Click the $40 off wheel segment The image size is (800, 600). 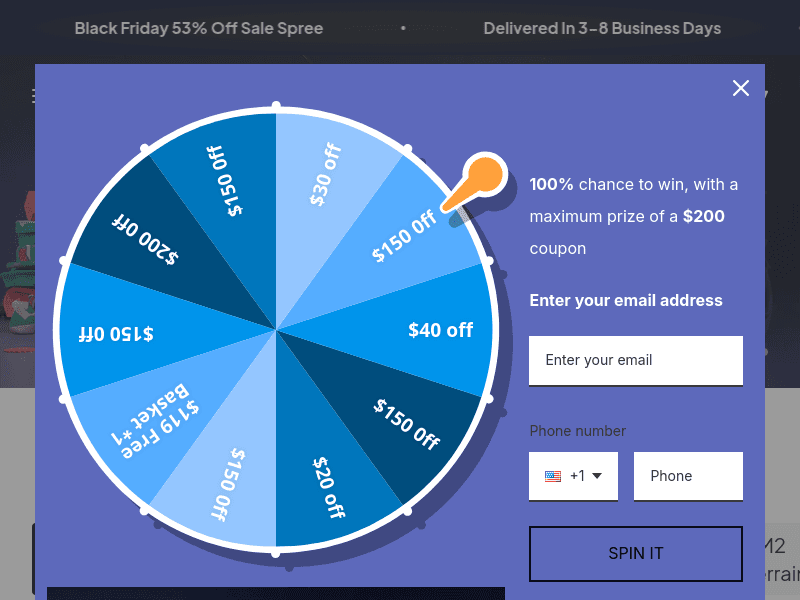(x=440, y=330)
